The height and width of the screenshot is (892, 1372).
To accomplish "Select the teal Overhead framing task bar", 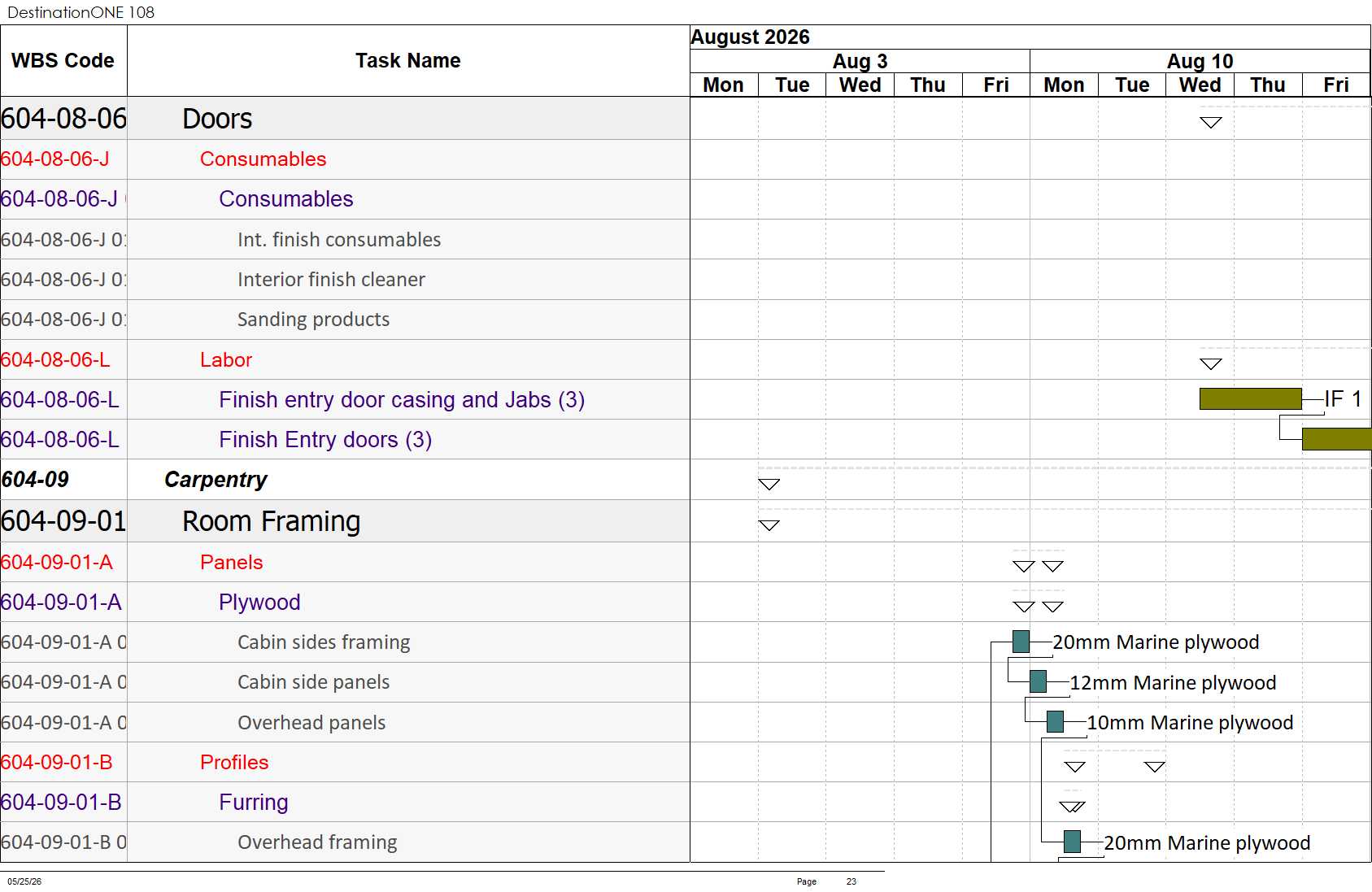I will pyautogui.click(x=1073, y=842).
